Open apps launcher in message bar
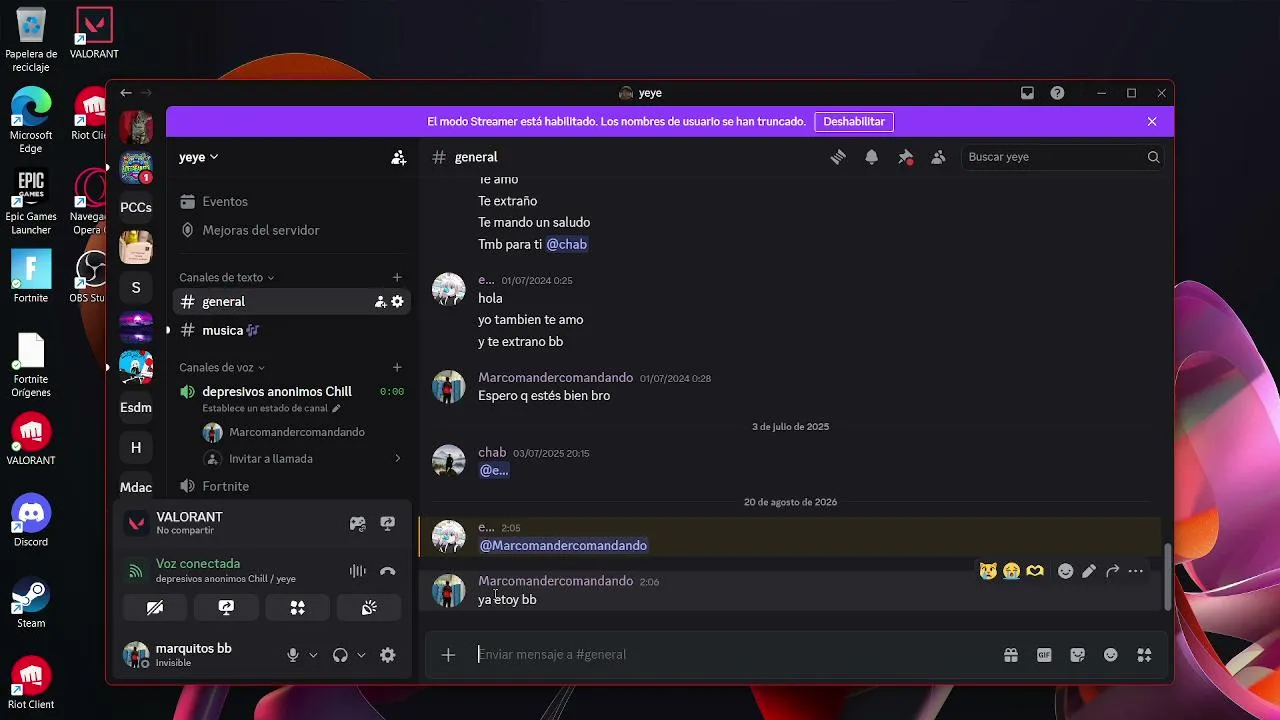This screenshot has height=720, width=1280. coord(1144,655)
